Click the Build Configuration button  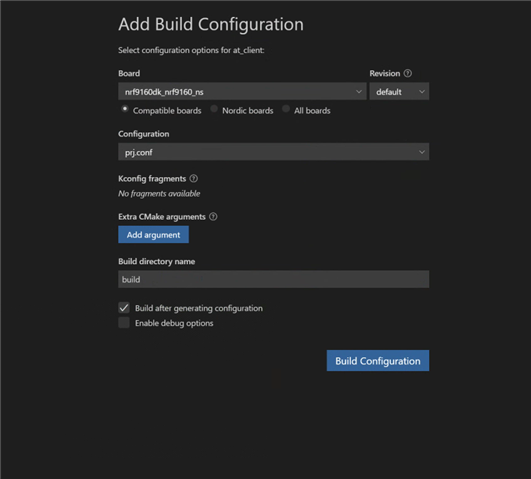pyautogui.click(x=378, y=360)
